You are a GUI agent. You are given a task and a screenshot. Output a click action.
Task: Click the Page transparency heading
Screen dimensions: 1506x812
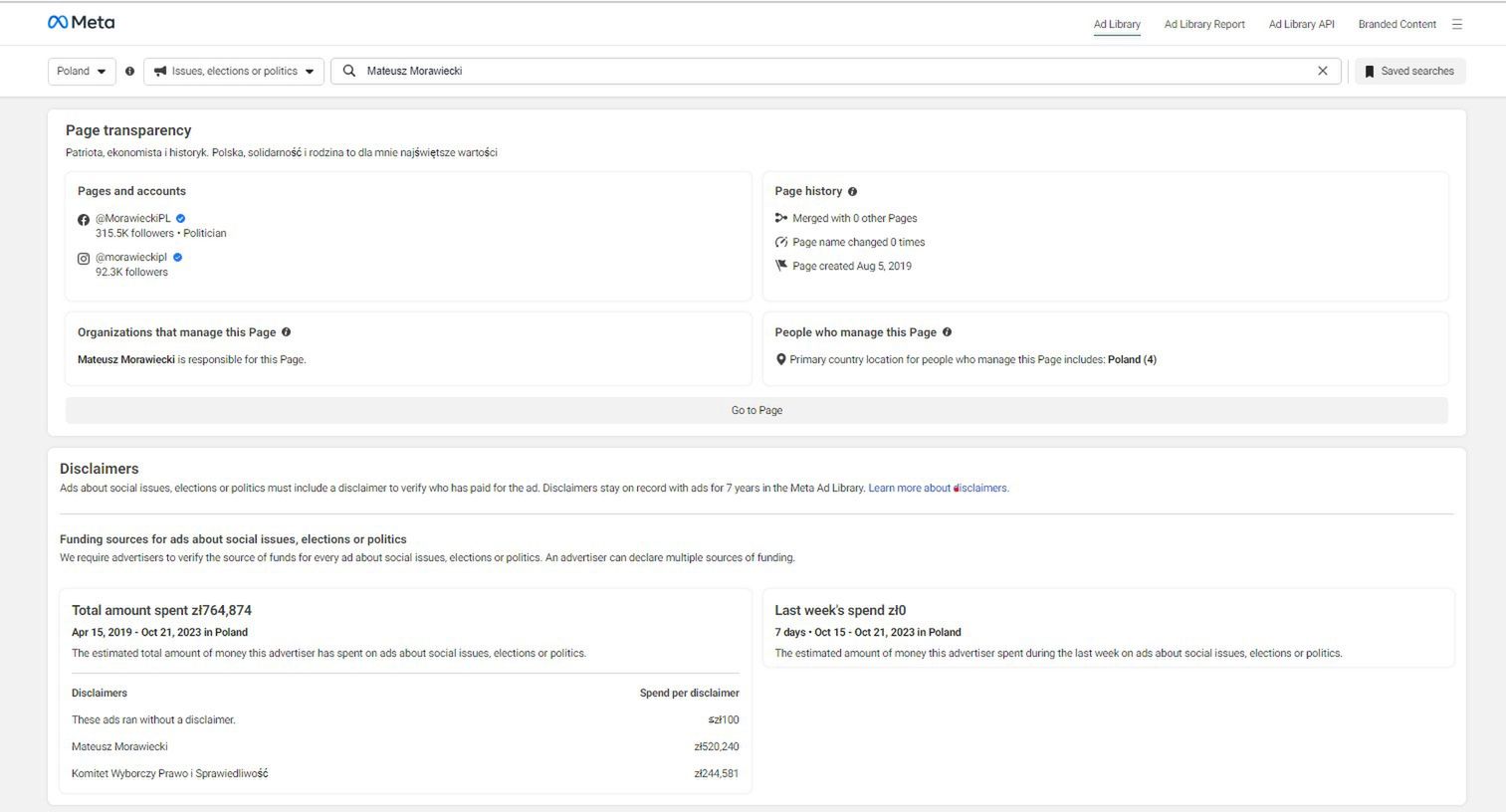coord(128,130)
